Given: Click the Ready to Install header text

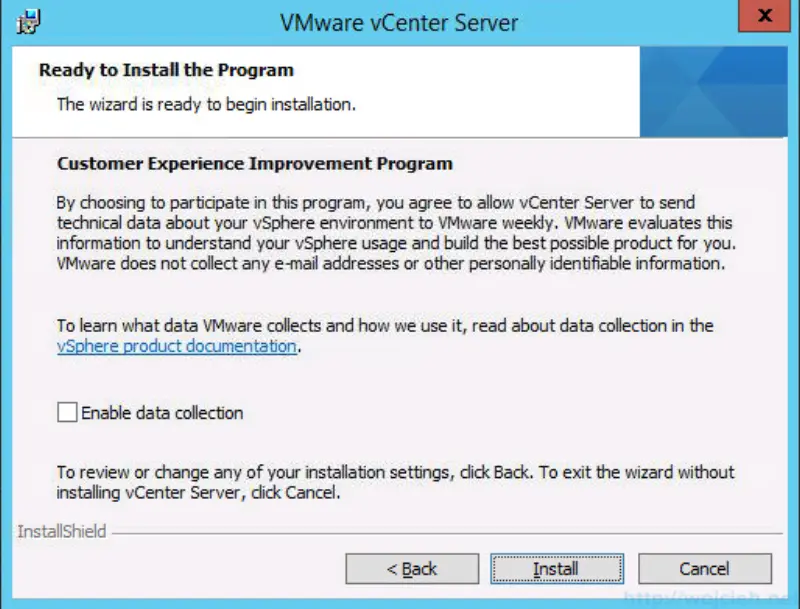Looking at the screenshot, I should pos(165,70).
